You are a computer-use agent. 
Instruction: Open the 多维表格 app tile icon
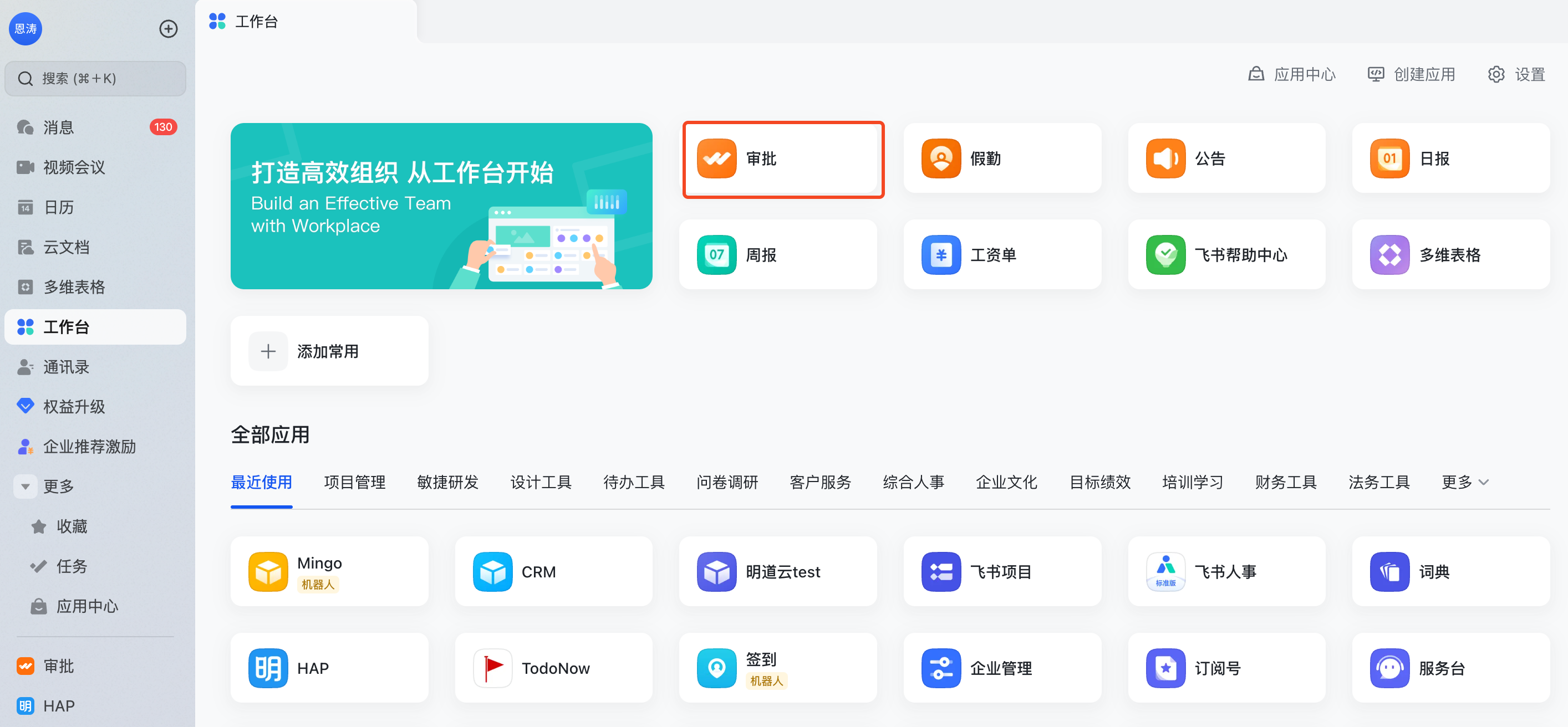tap(1389, 255)
